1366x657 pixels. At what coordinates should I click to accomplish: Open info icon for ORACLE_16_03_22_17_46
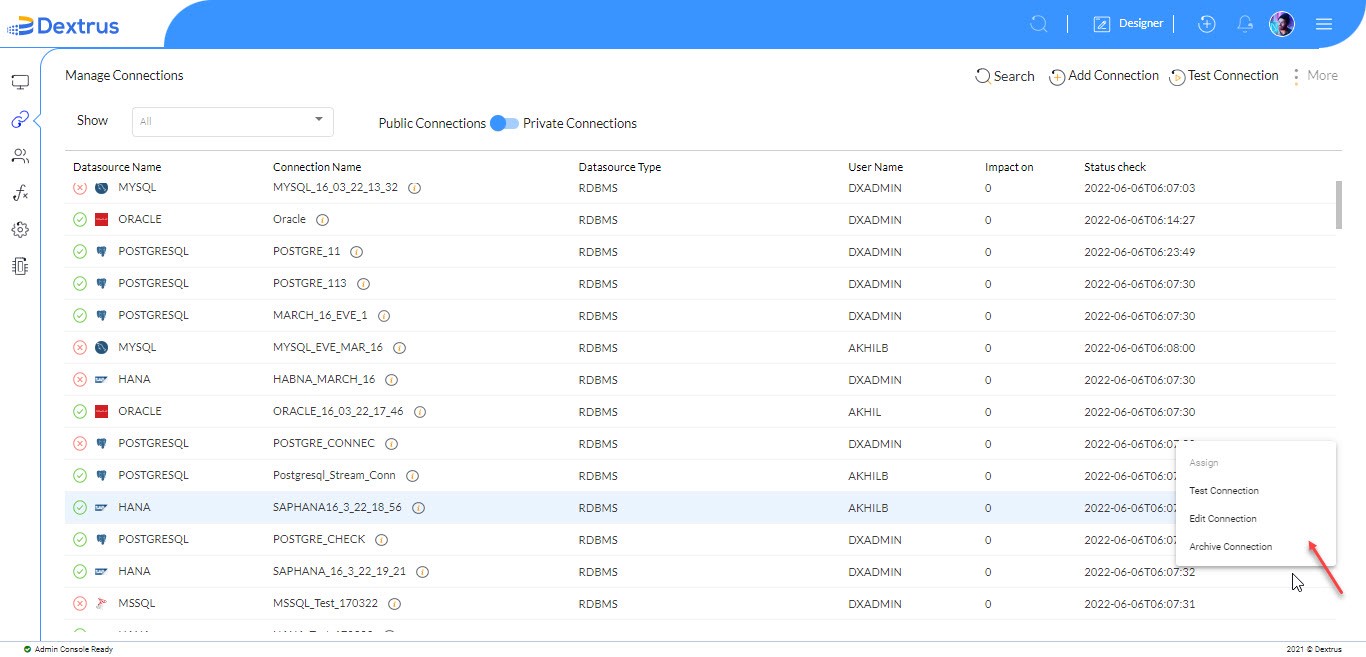coord(420,412)
